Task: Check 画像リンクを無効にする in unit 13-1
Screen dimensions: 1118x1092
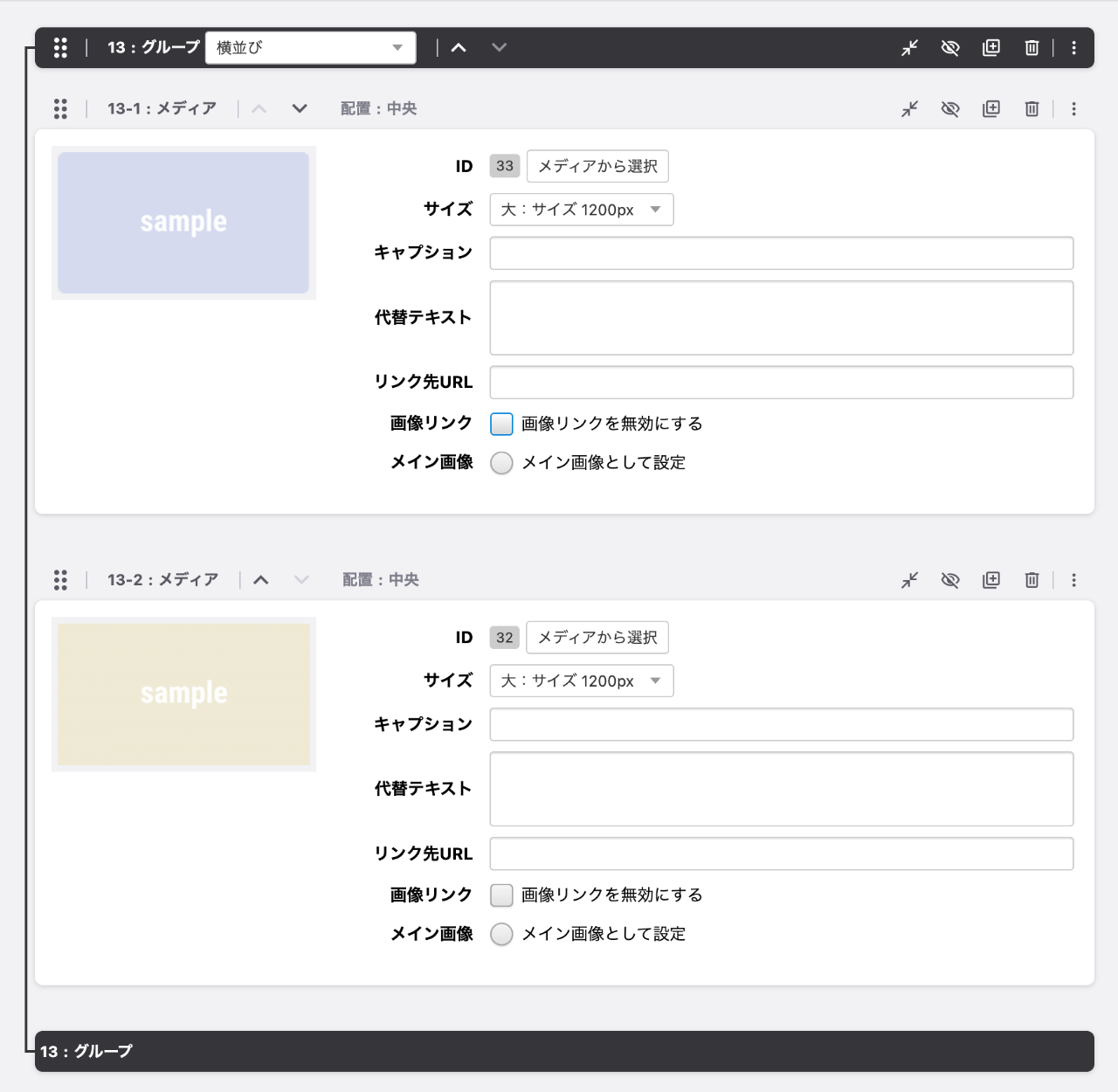Action: (501, 424)
